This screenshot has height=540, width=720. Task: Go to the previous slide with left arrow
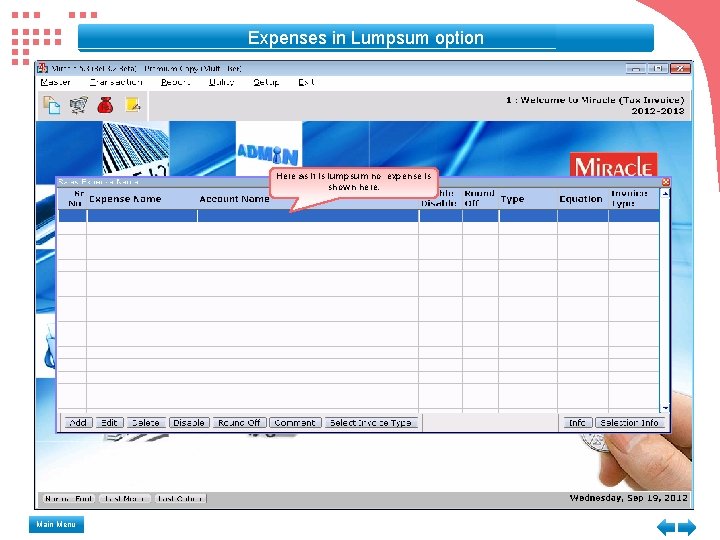(x=666, y=527)
